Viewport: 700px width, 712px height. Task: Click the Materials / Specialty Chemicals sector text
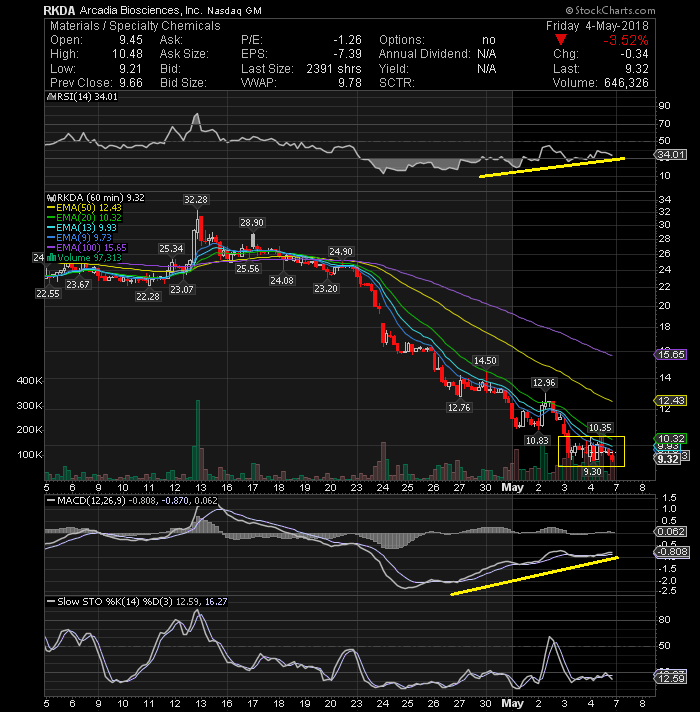(135, 26)
